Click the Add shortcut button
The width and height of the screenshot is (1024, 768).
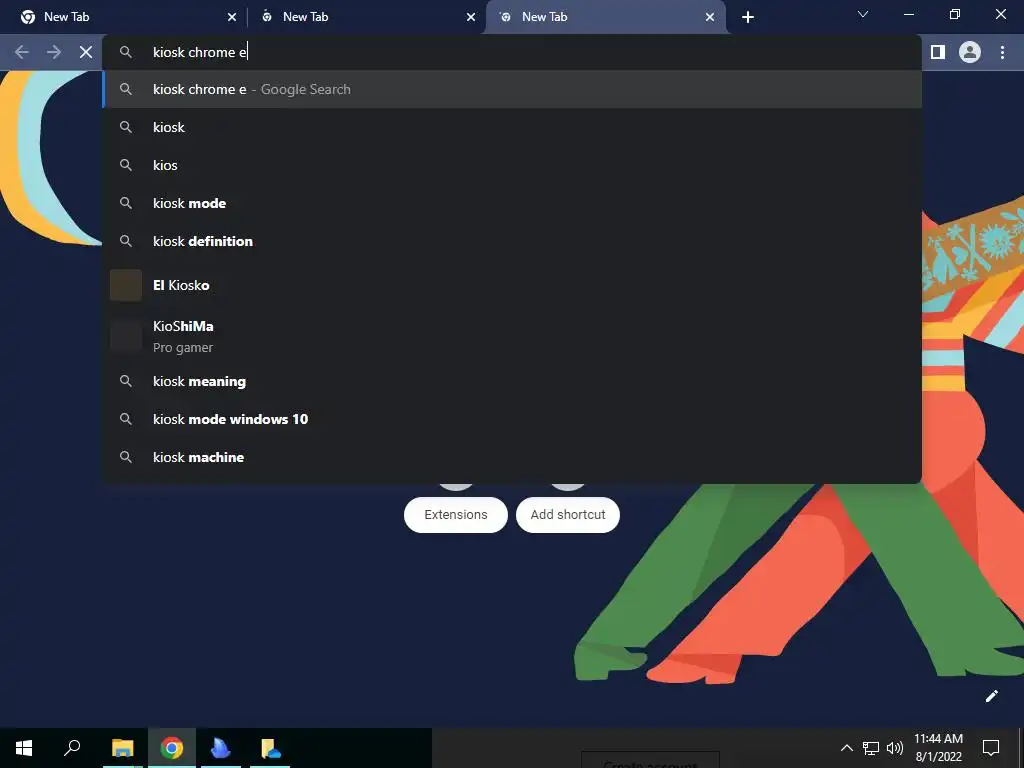coord(568,515)
